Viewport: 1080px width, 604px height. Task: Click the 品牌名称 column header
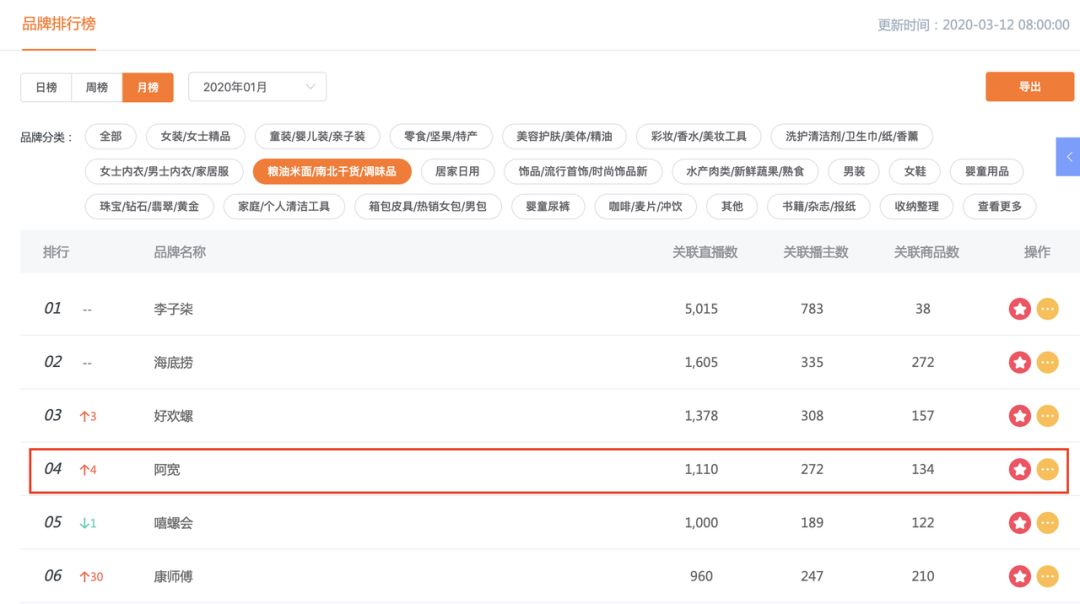tap(179, 252)
